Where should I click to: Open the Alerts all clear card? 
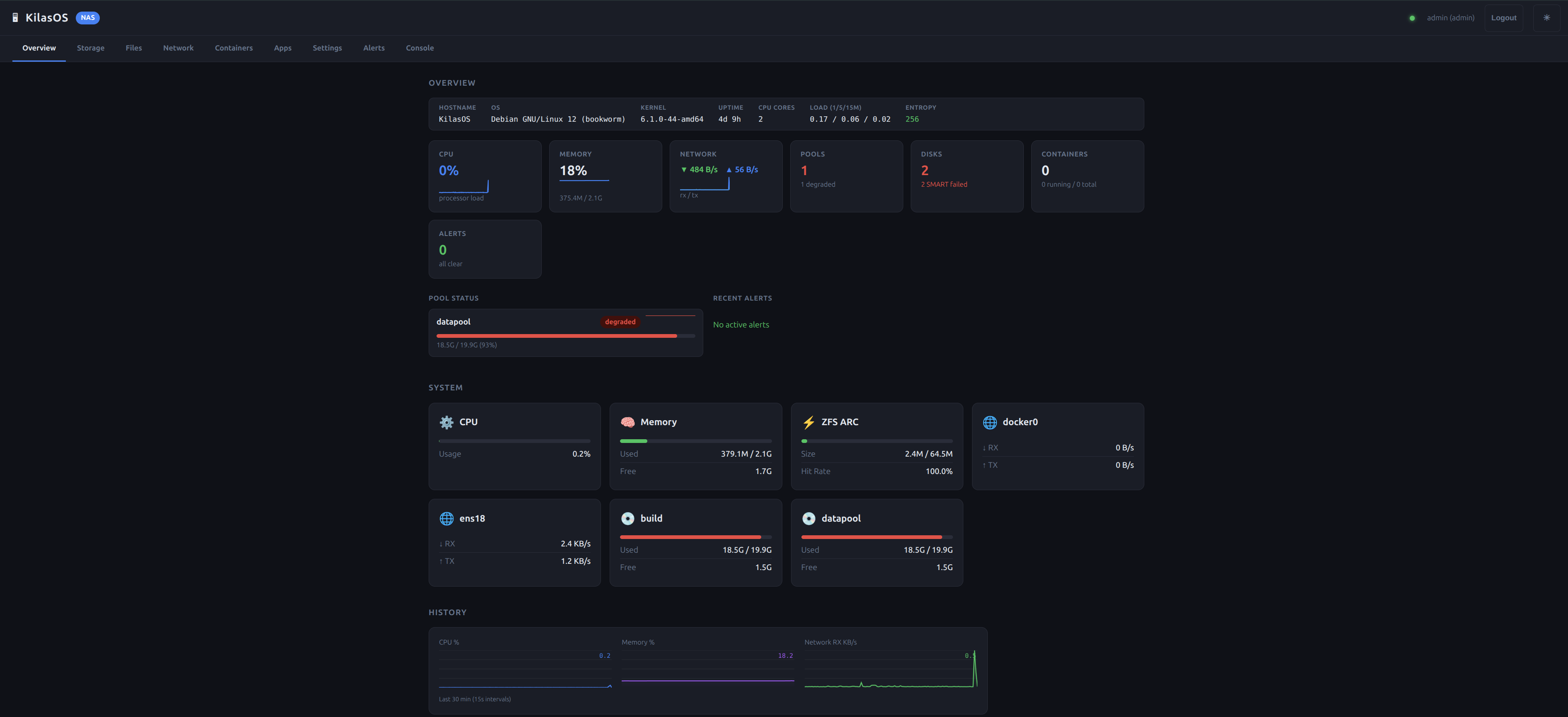click(x=485, y=249)
